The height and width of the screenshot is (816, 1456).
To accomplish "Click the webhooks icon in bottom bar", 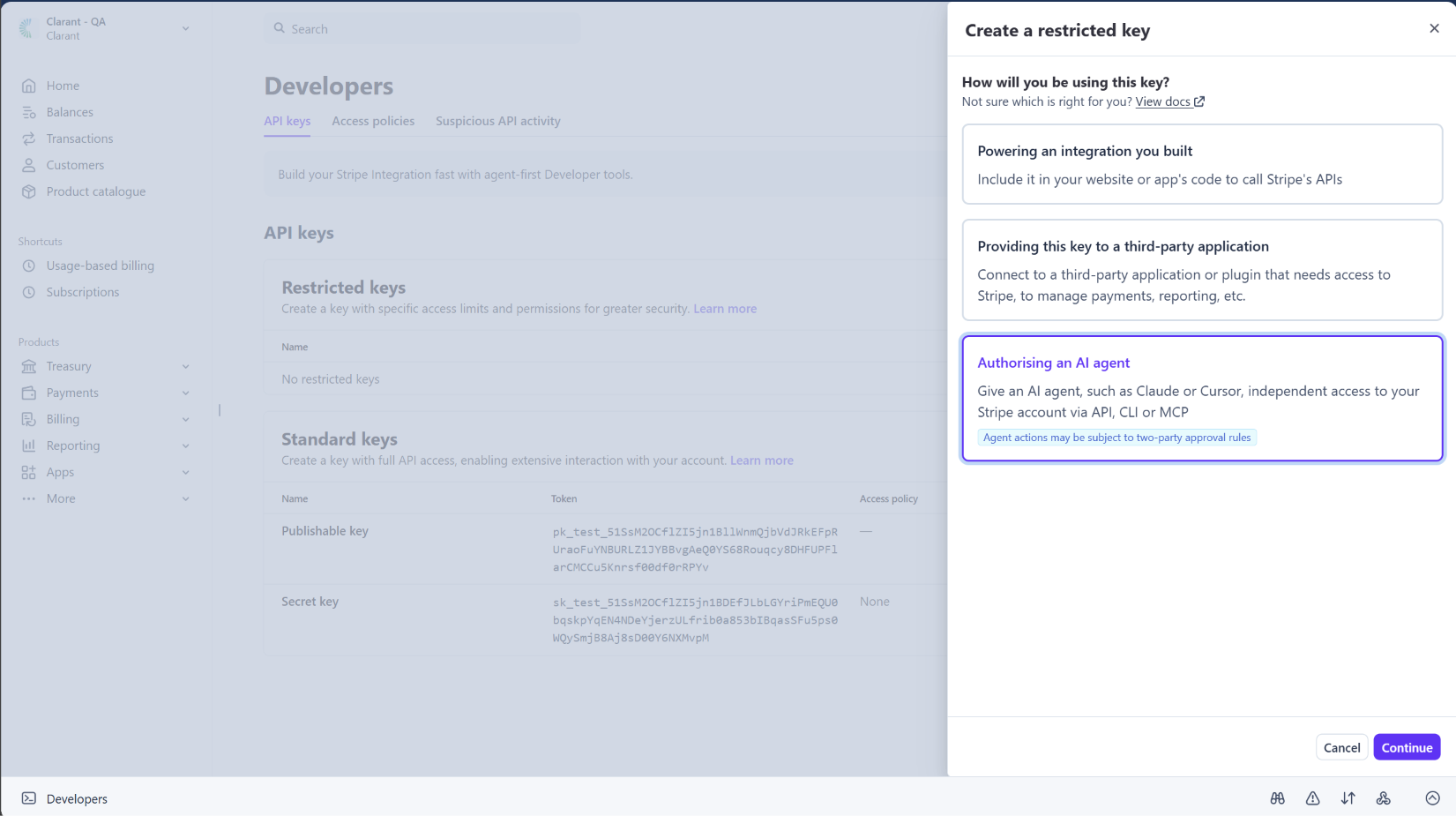I will tap(1384, 798).
